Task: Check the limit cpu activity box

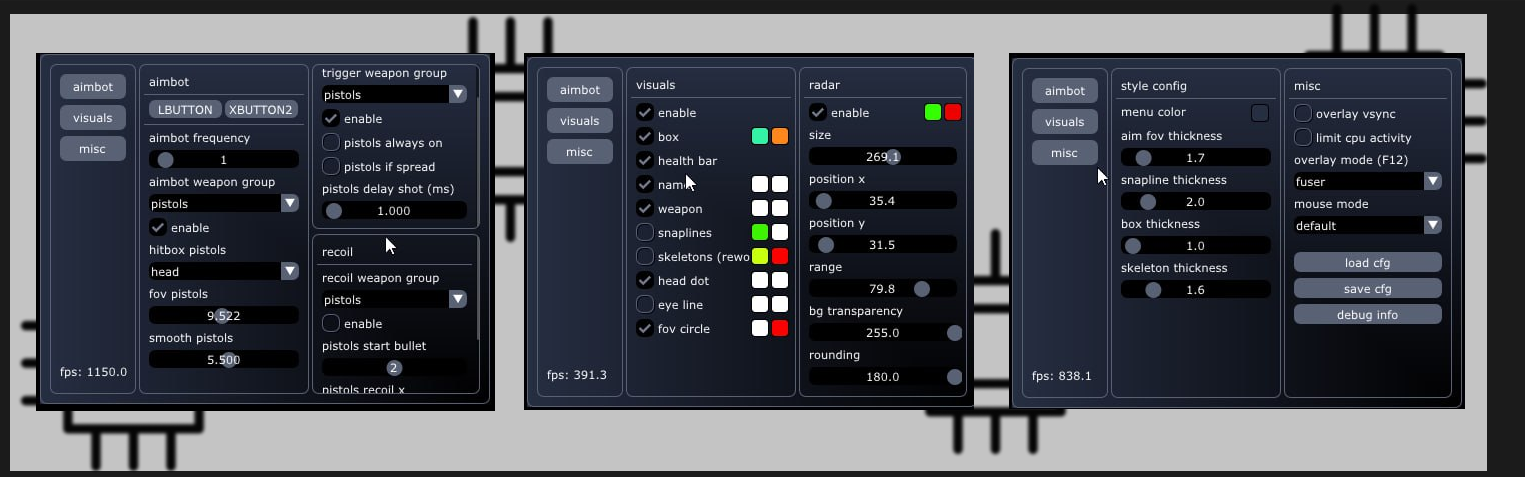Action: click(1303, 138)
